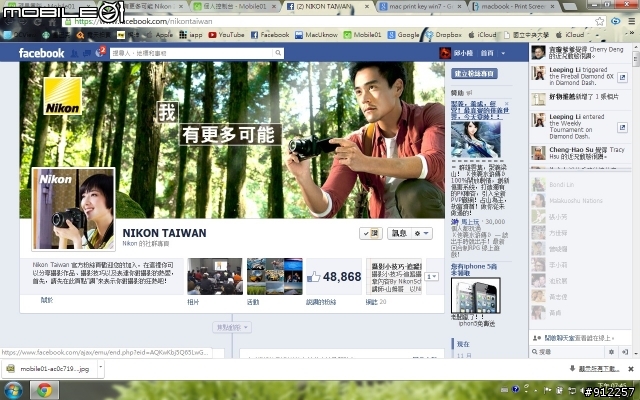Image resolution: width=640 pixels, height=400 pixels.
Task: Click the Facebook people search field
Action: point(192,53)
